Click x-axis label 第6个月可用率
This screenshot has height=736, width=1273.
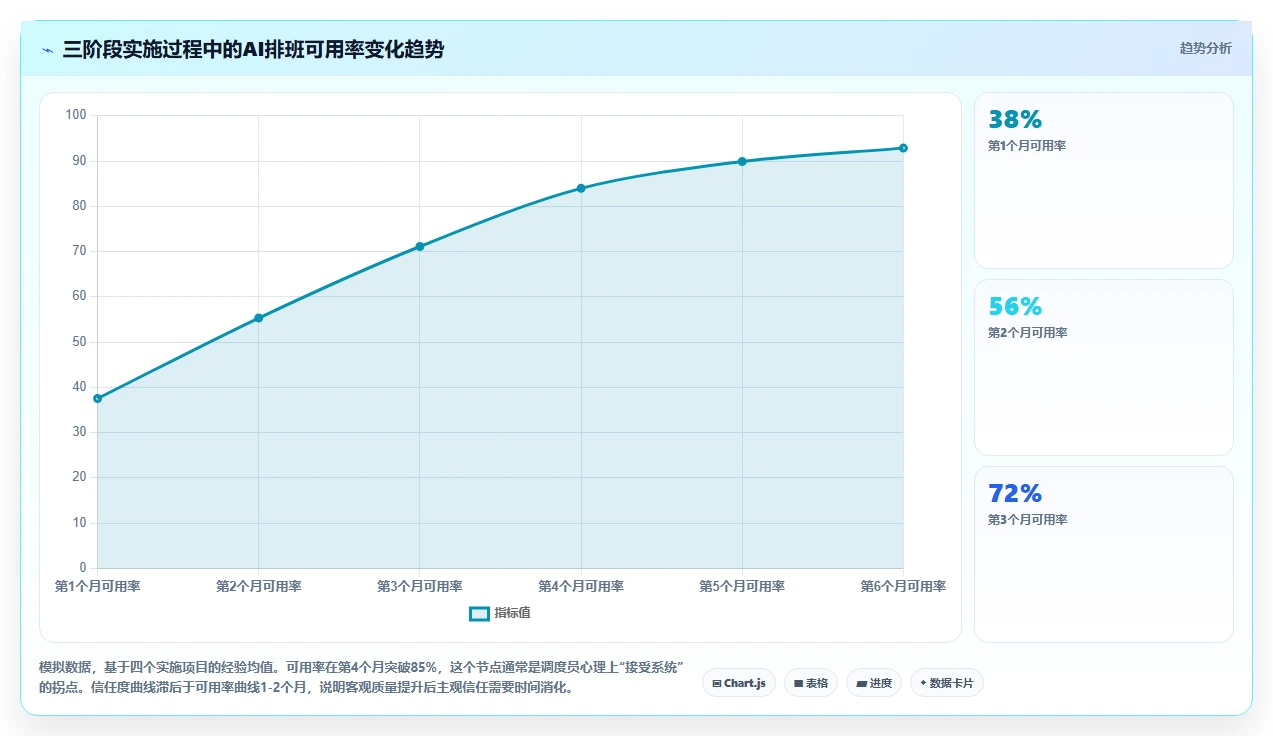click(x=903, y=587)
